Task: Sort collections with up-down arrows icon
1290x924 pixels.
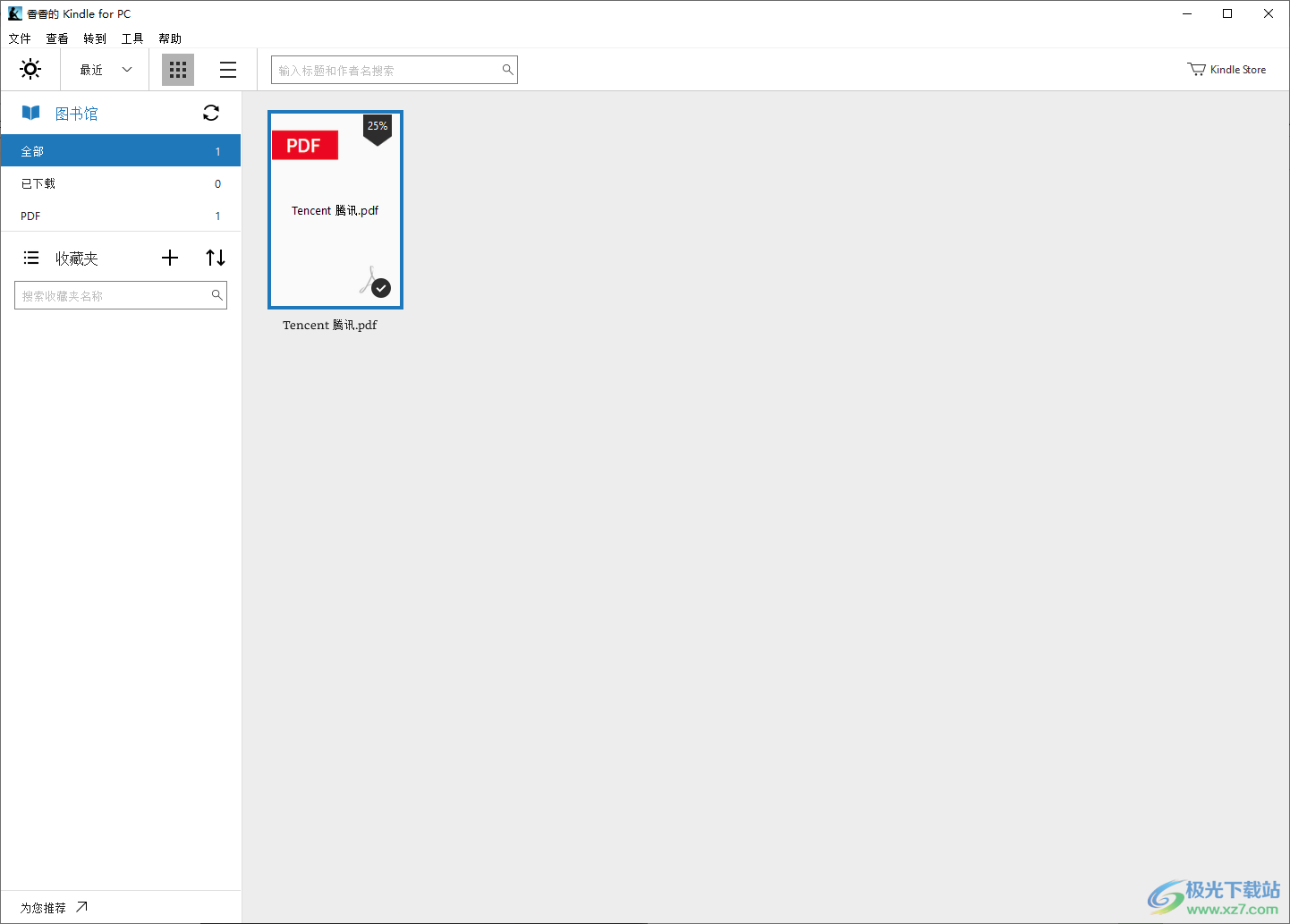Action: 216,258
